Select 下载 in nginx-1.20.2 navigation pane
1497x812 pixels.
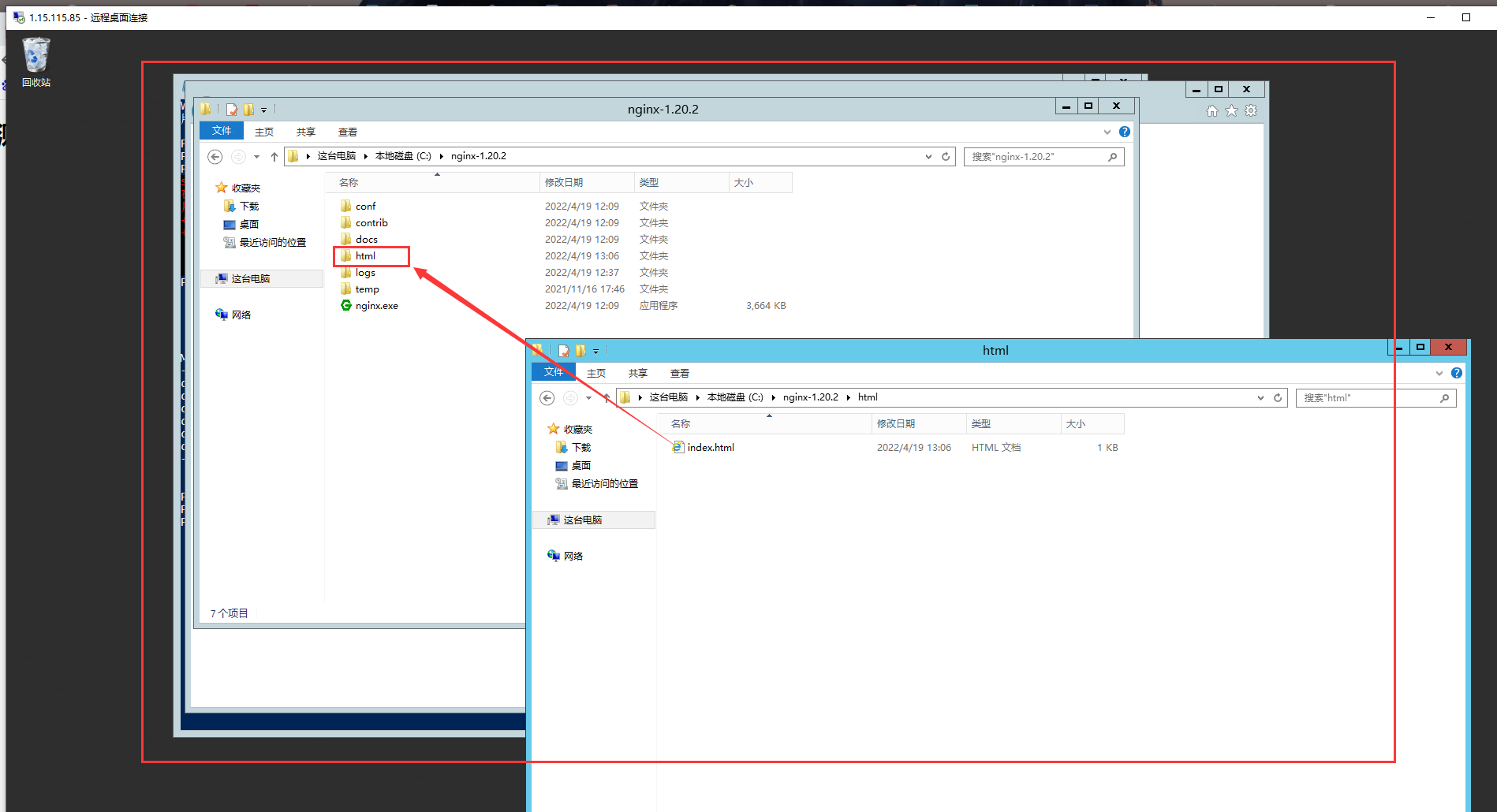tap(242, 206)
